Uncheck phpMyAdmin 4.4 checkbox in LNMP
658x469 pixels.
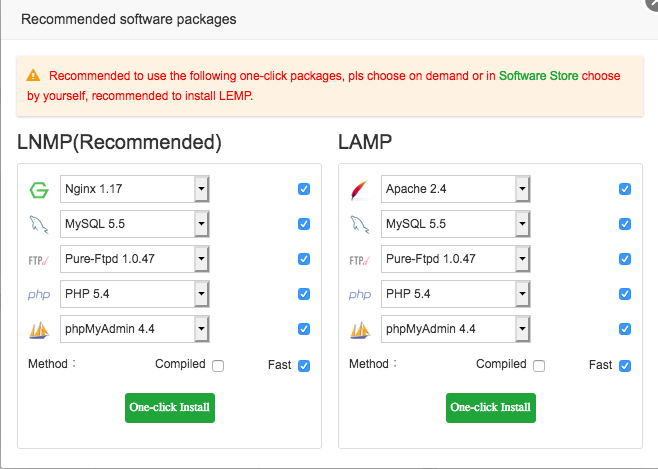(304, 329)
